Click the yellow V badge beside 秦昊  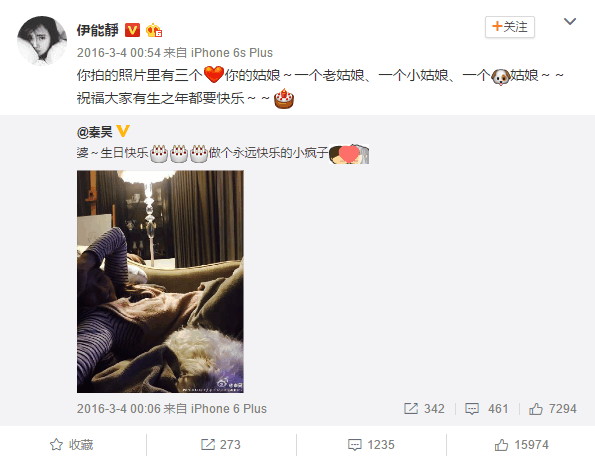(123, 131)
